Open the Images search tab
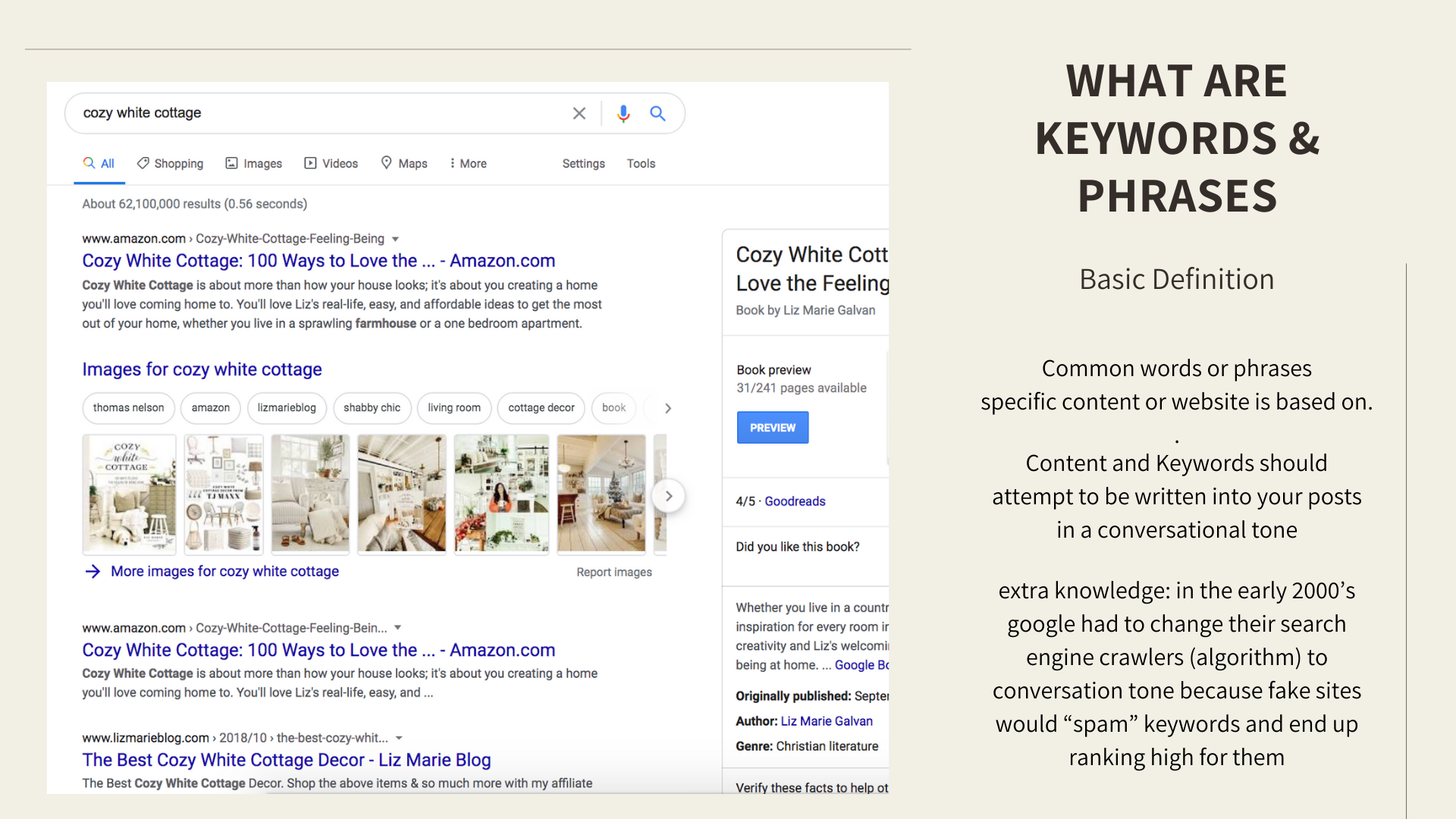This screenshot has width=1456, height=819. click(253, 163)
